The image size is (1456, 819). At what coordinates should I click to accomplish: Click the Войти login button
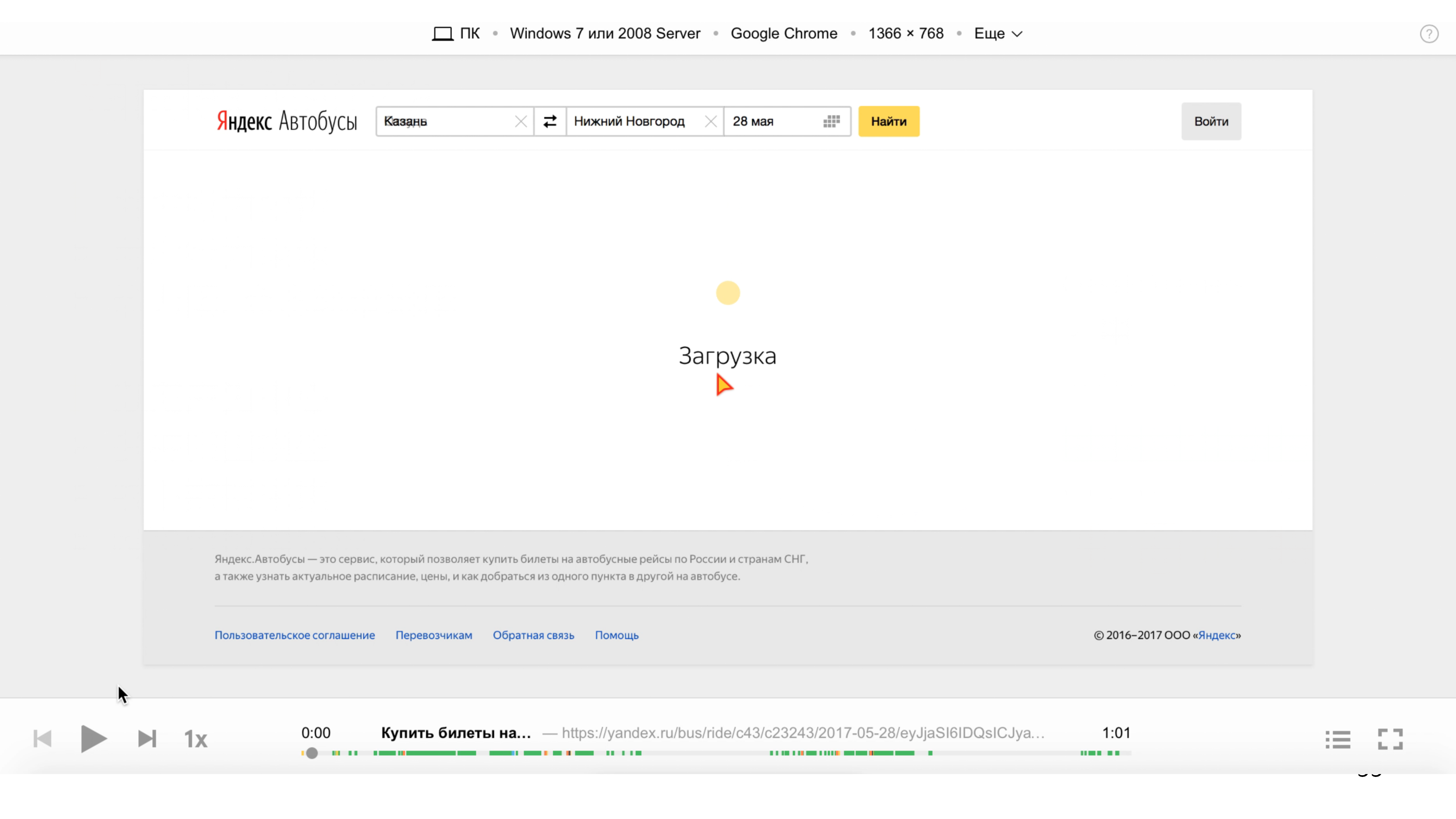(x=1211, y=121)
